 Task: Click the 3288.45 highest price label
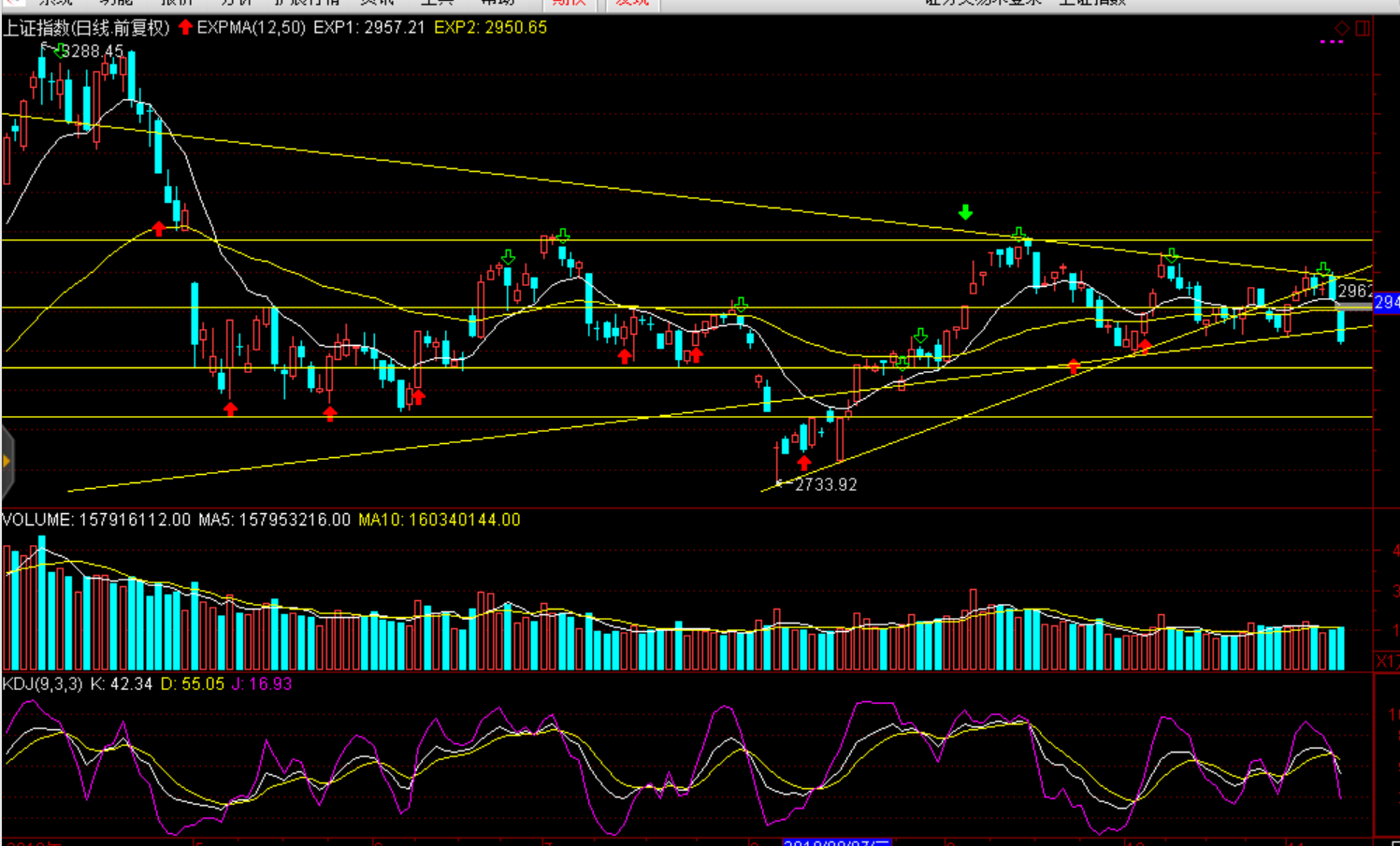coord(93,51)
